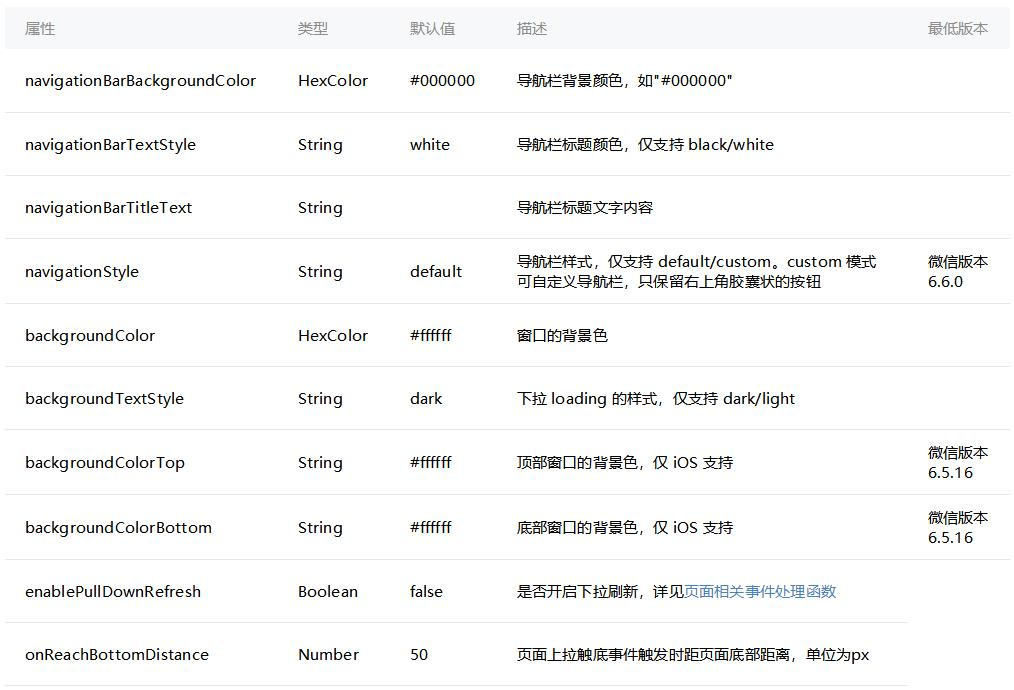This screenshot has height=690, width=1014.
Task: Click the enablePullDownRefresh property name
Action: [113, 592]
